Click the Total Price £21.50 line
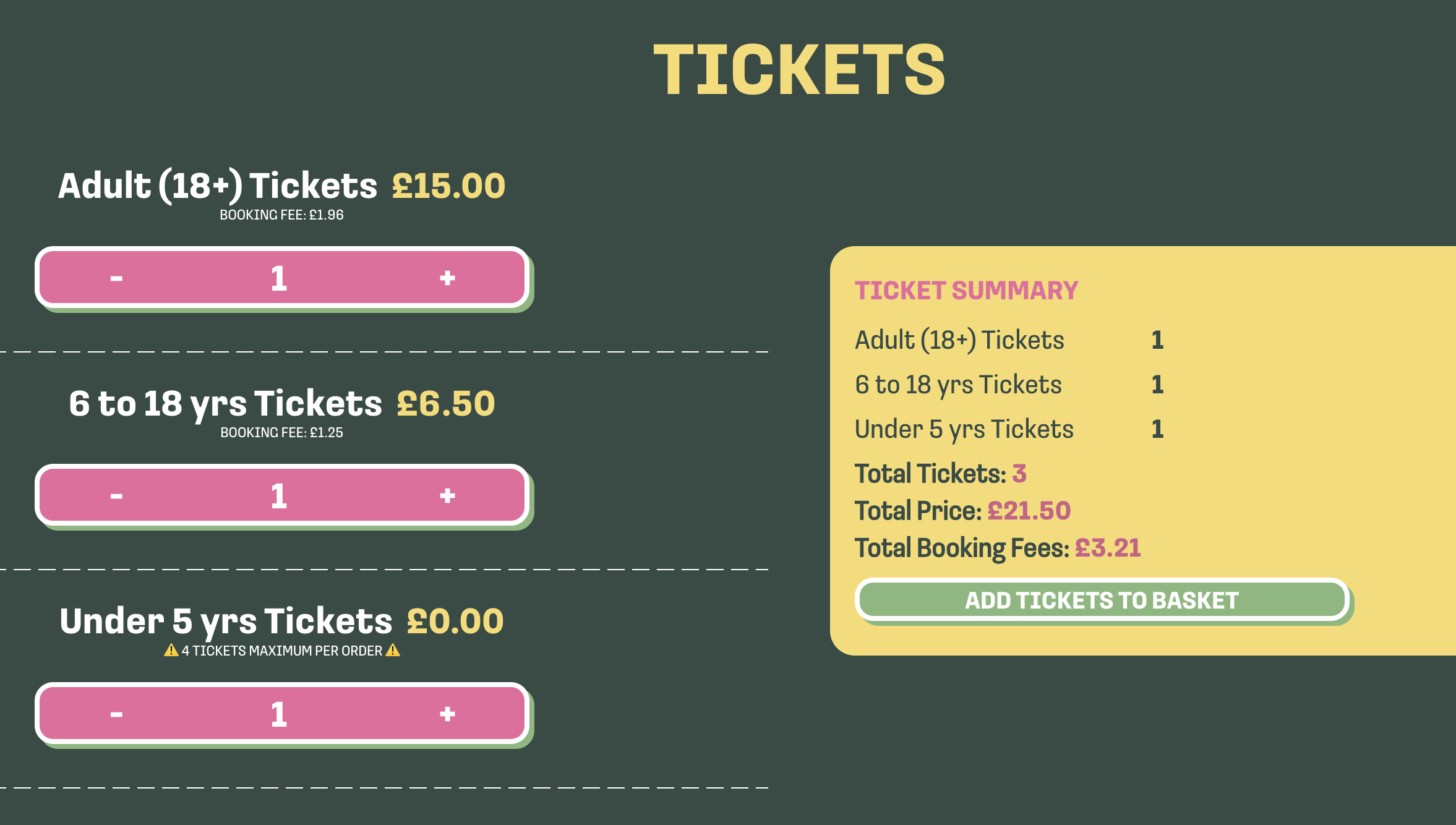The width and height of the screenshot is (1456, 825). tap(962, 511)
